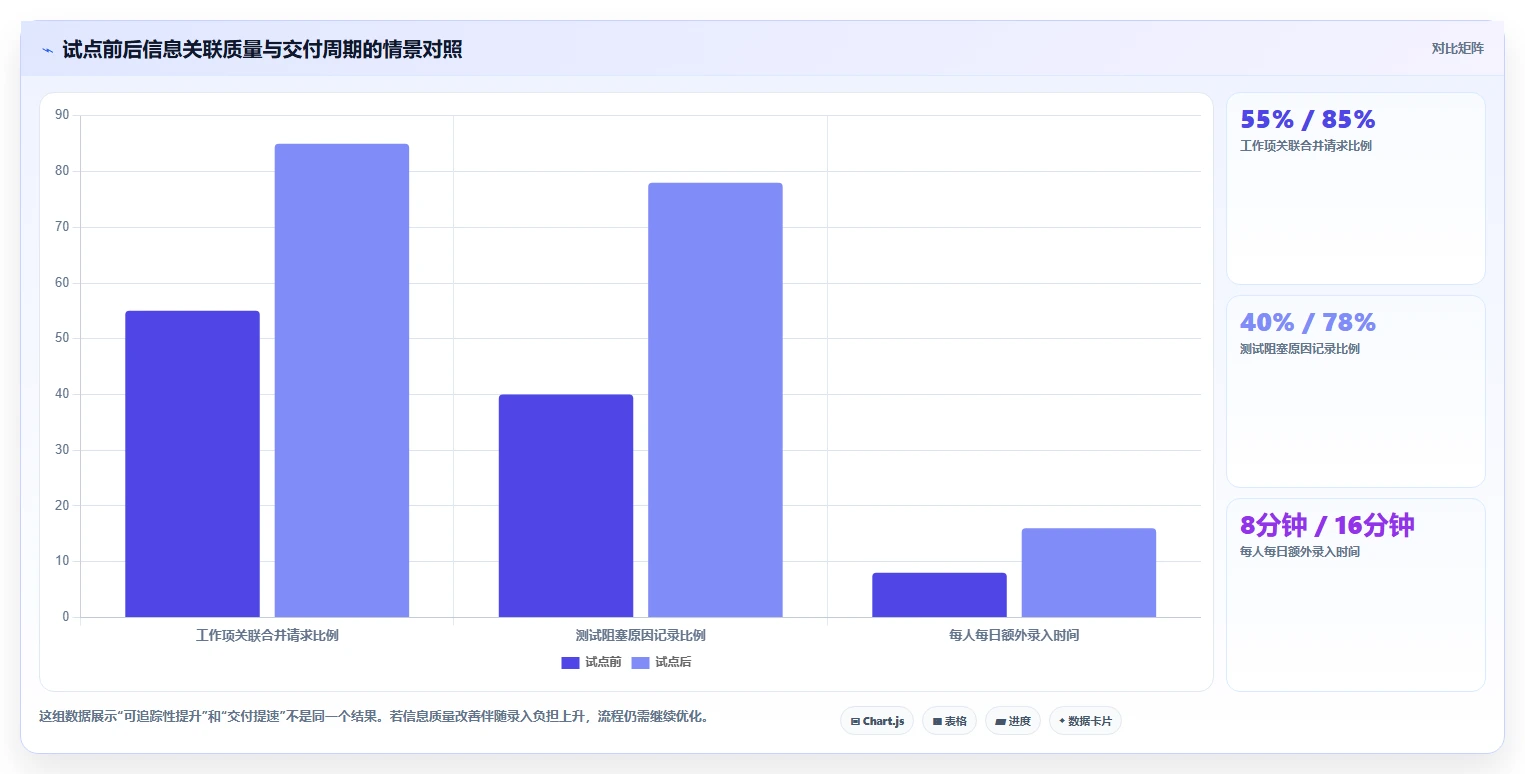Viewport: 1525px width, 774px height.
Task: Click the chart title 试点前后信息关联质量与交付周期的情景对照
Action: tap(262, 50)
